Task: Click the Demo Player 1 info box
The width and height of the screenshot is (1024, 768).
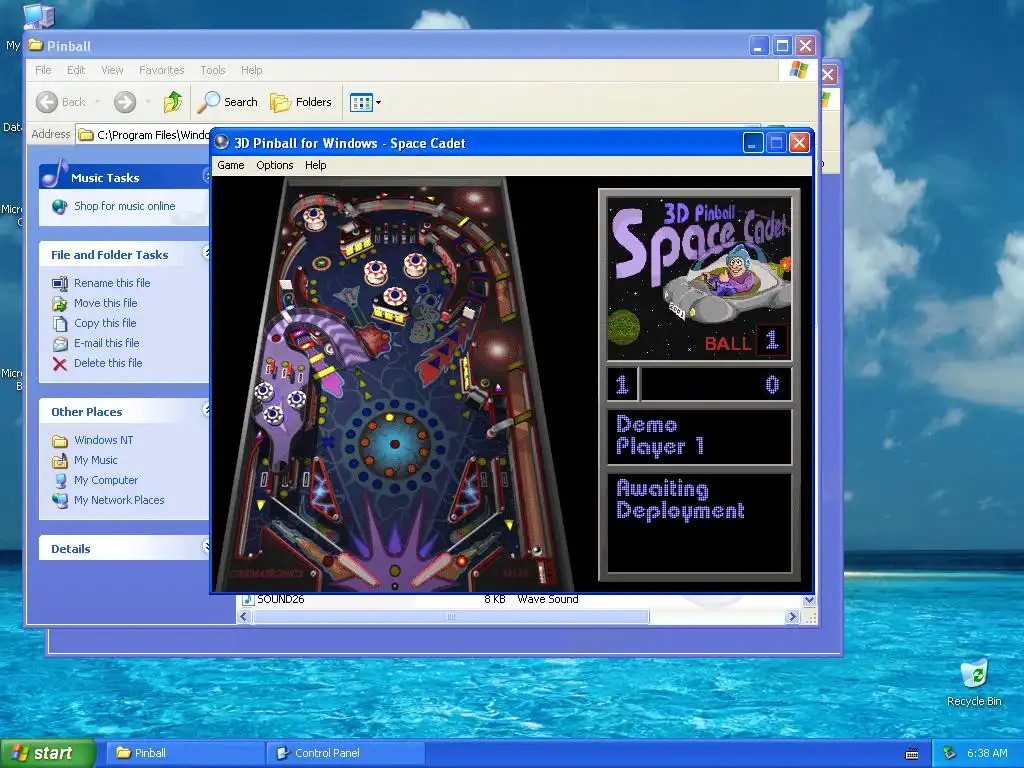Action: pos(699,436)
